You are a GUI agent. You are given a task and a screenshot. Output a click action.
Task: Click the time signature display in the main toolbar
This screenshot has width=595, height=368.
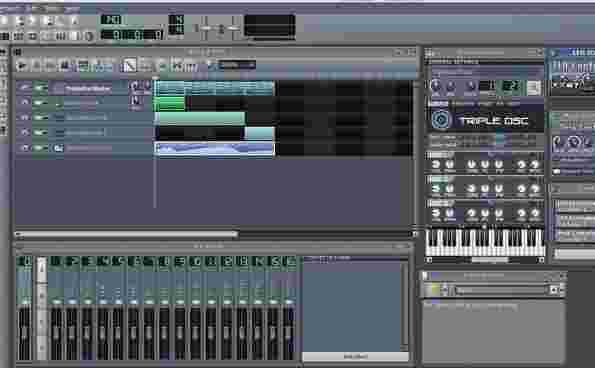[176, 25]
